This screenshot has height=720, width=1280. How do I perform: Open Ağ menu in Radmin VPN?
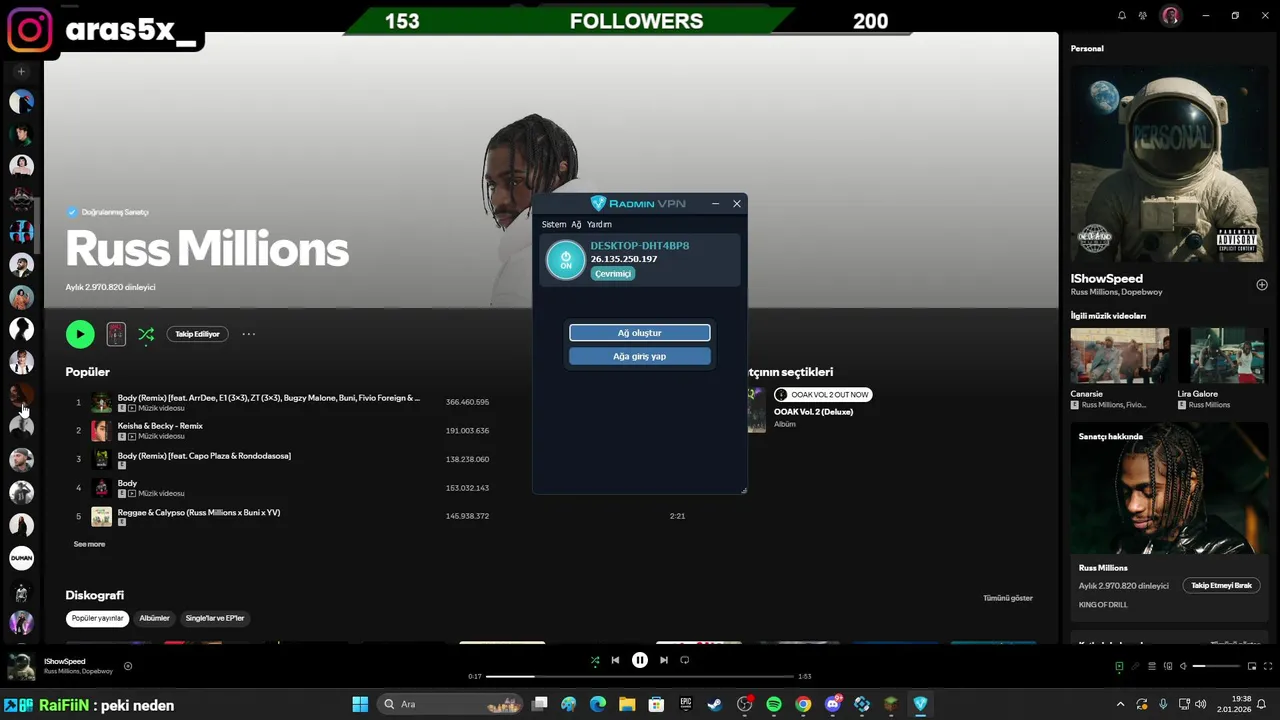[x=576, y=225]
